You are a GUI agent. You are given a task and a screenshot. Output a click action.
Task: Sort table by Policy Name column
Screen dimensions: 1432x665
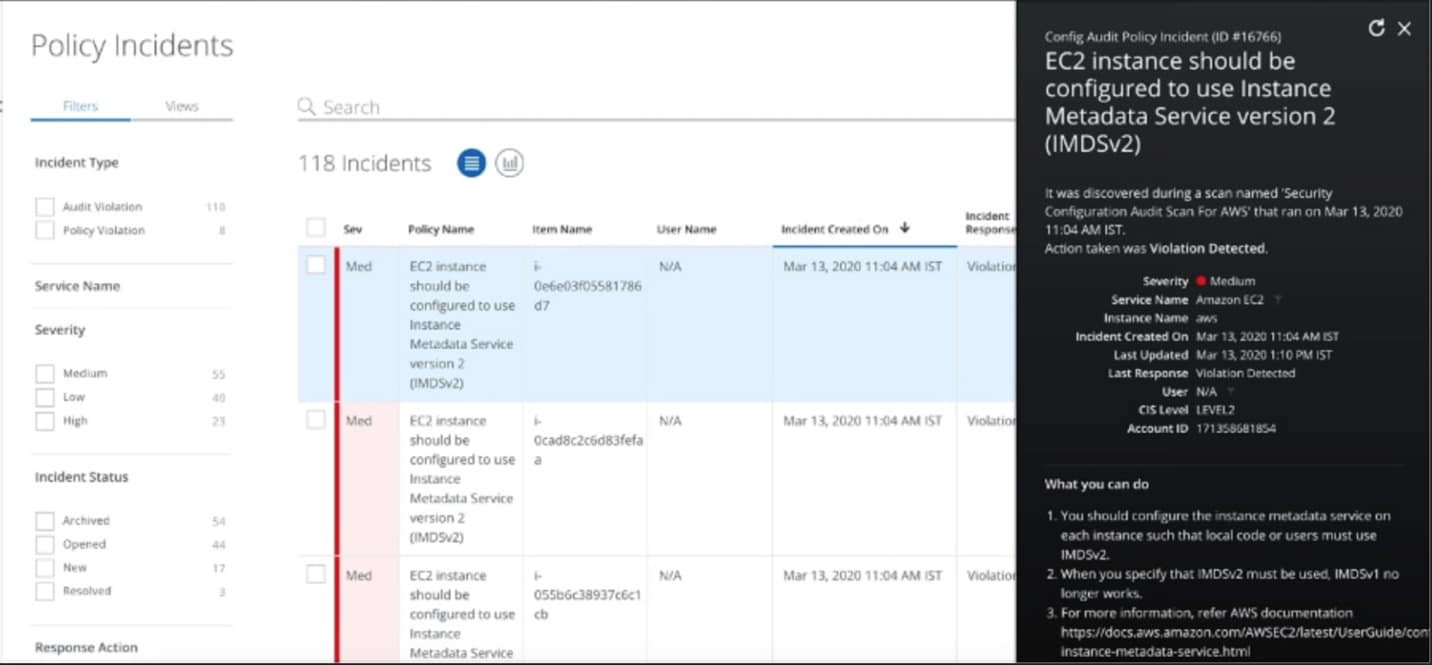point(441,229)
